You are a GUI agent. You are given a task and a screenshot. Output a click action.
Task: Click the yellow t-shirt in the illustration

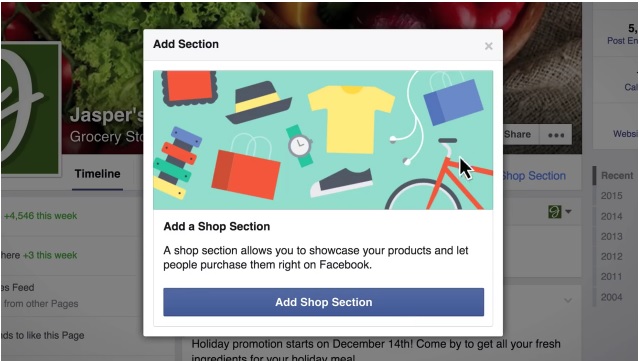351,119
